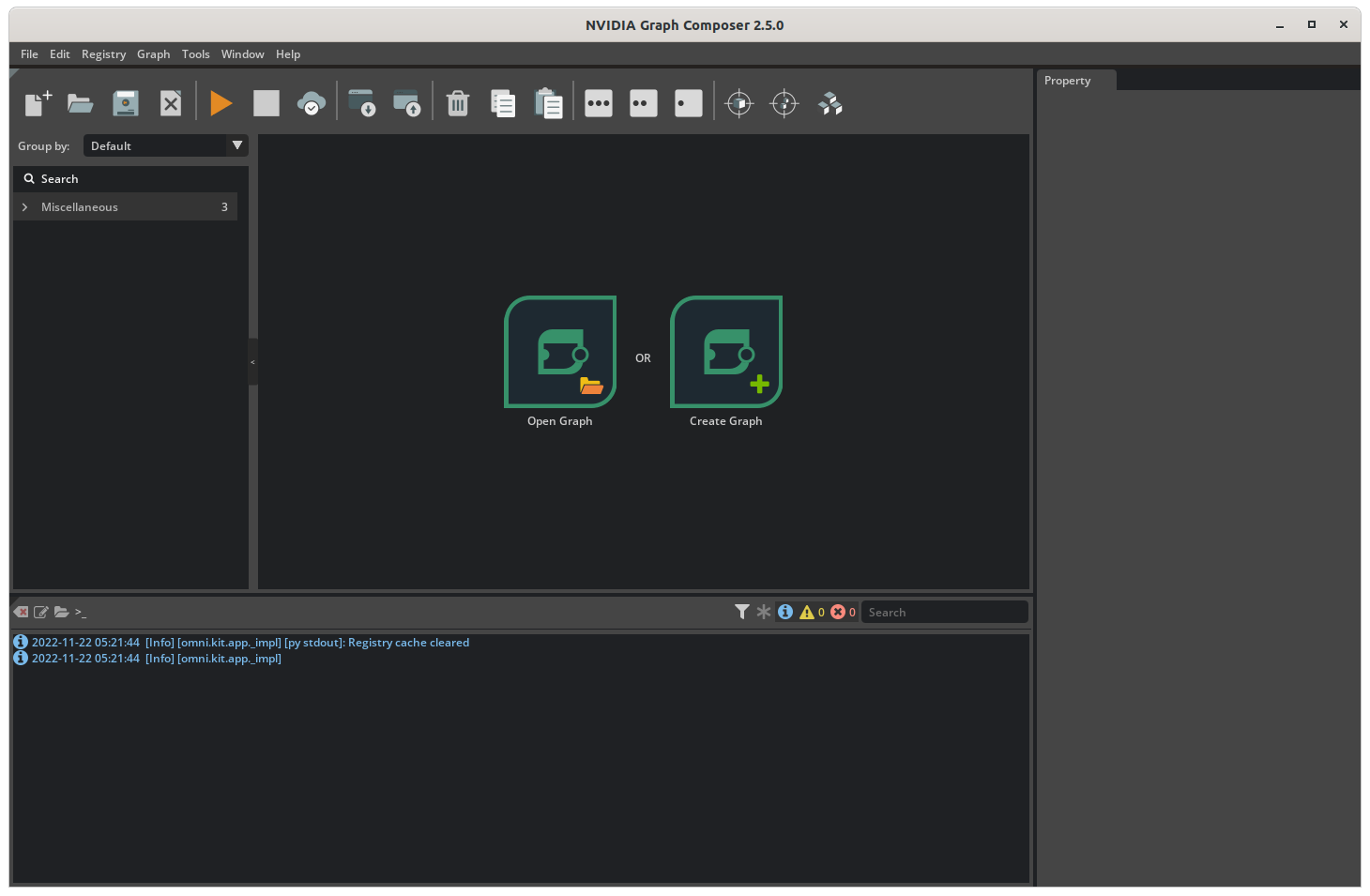Click the Open Graph folder toolbar icon

81,103
